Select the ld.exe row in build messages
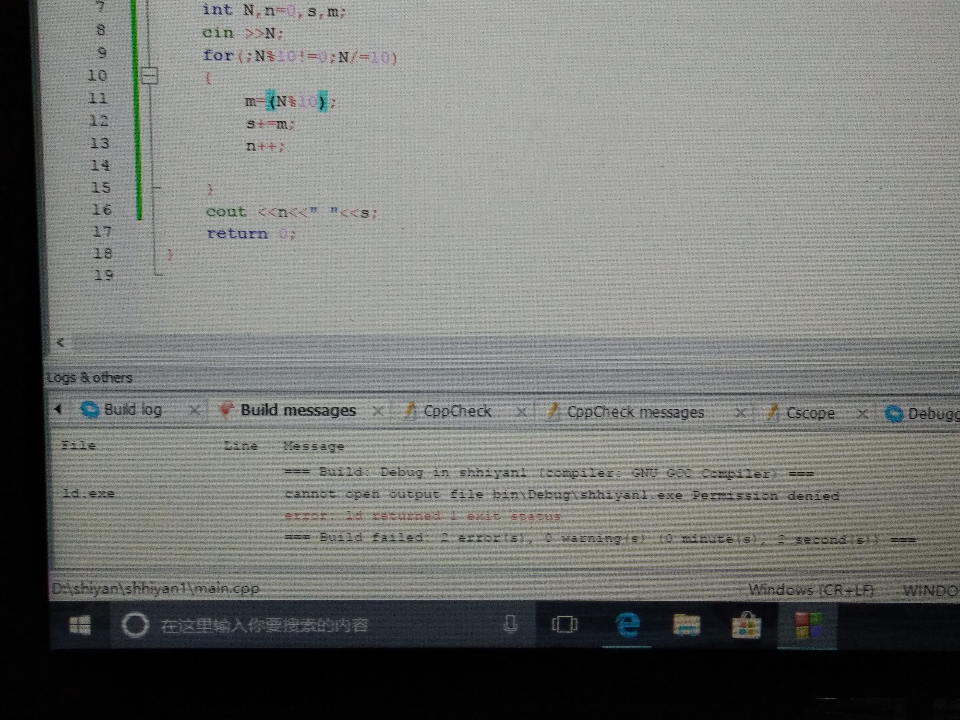Image resolution: width=960 pixels, height=720 pixels. pyautogui.click(x=450, y=494)
